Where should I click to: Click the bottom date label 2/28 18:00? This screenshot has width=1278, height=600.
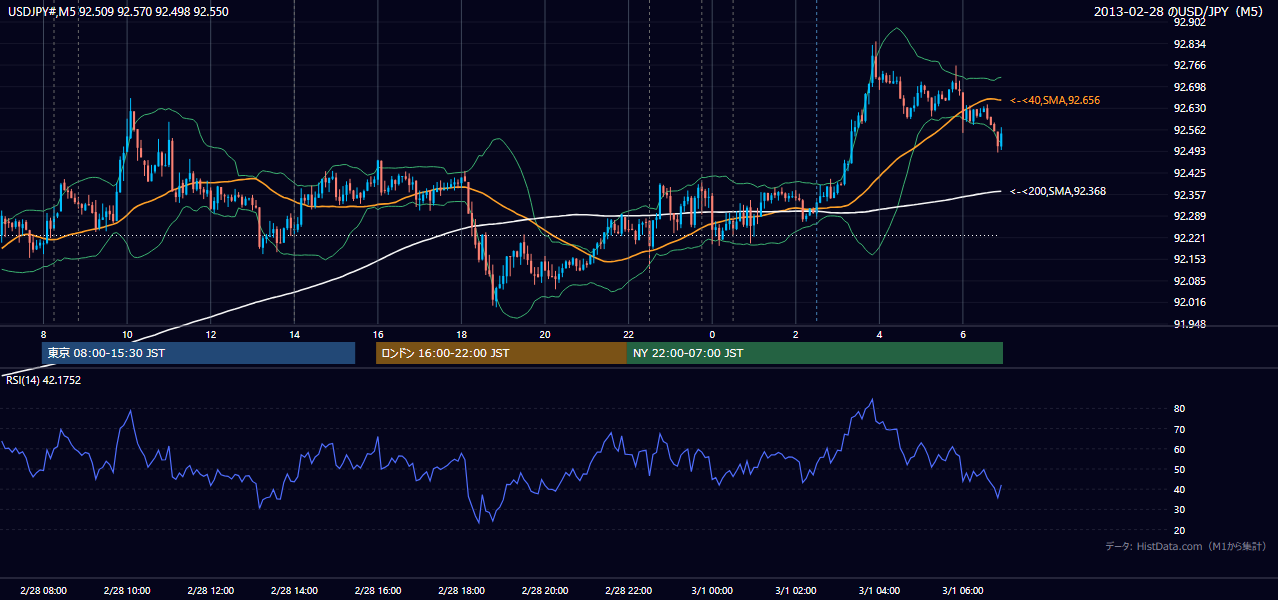[x=461, y=590]
